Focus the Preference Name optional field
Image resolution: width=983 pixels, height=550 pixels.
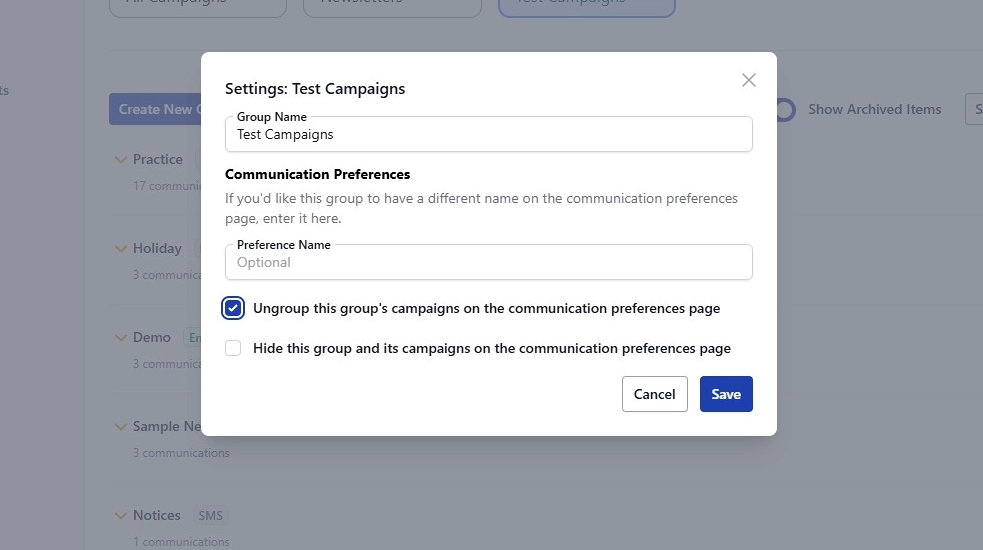tap(488, 262)
